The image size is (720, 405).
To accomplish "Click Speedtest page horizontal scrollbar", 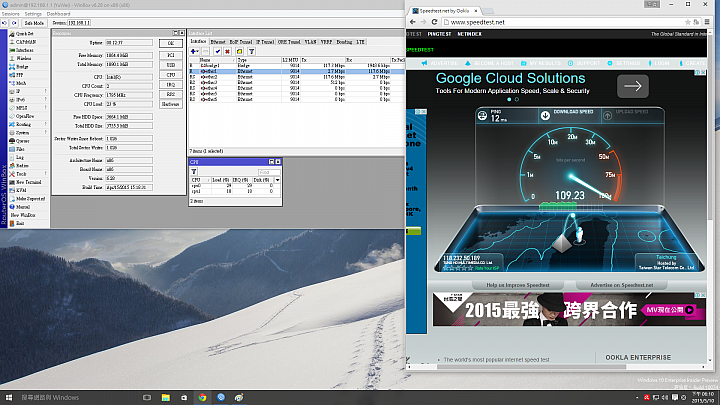I will (x=531, y=367).
